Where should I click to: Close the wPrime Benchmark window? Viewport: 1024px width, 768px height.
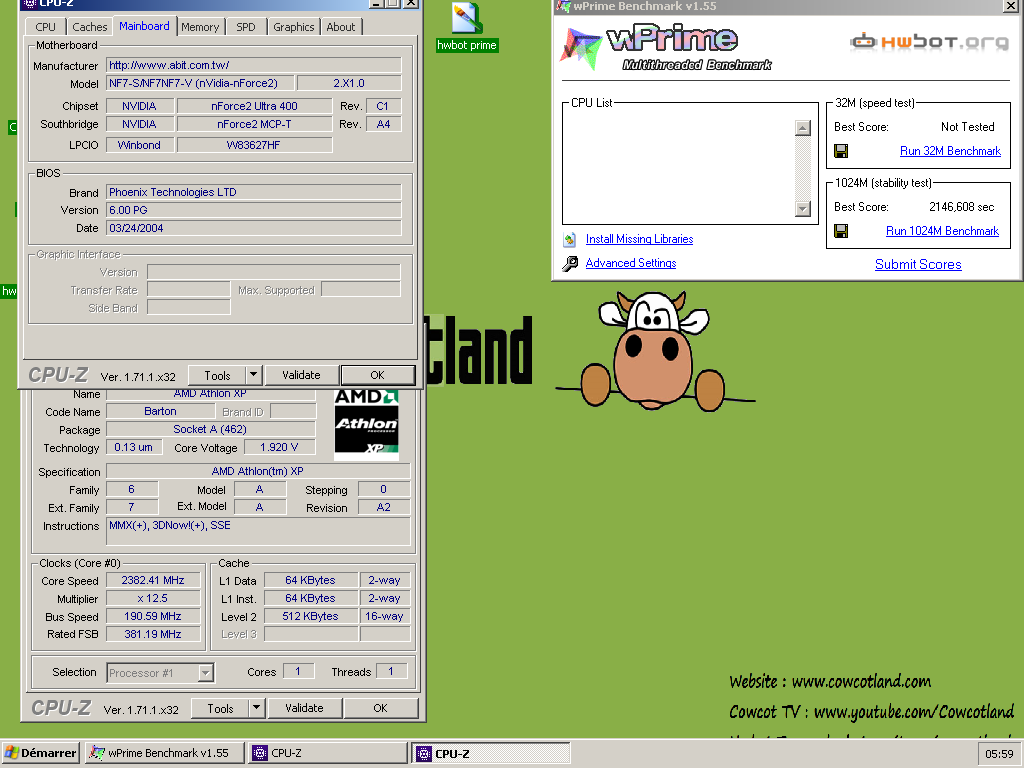[x=1010, y=6]
